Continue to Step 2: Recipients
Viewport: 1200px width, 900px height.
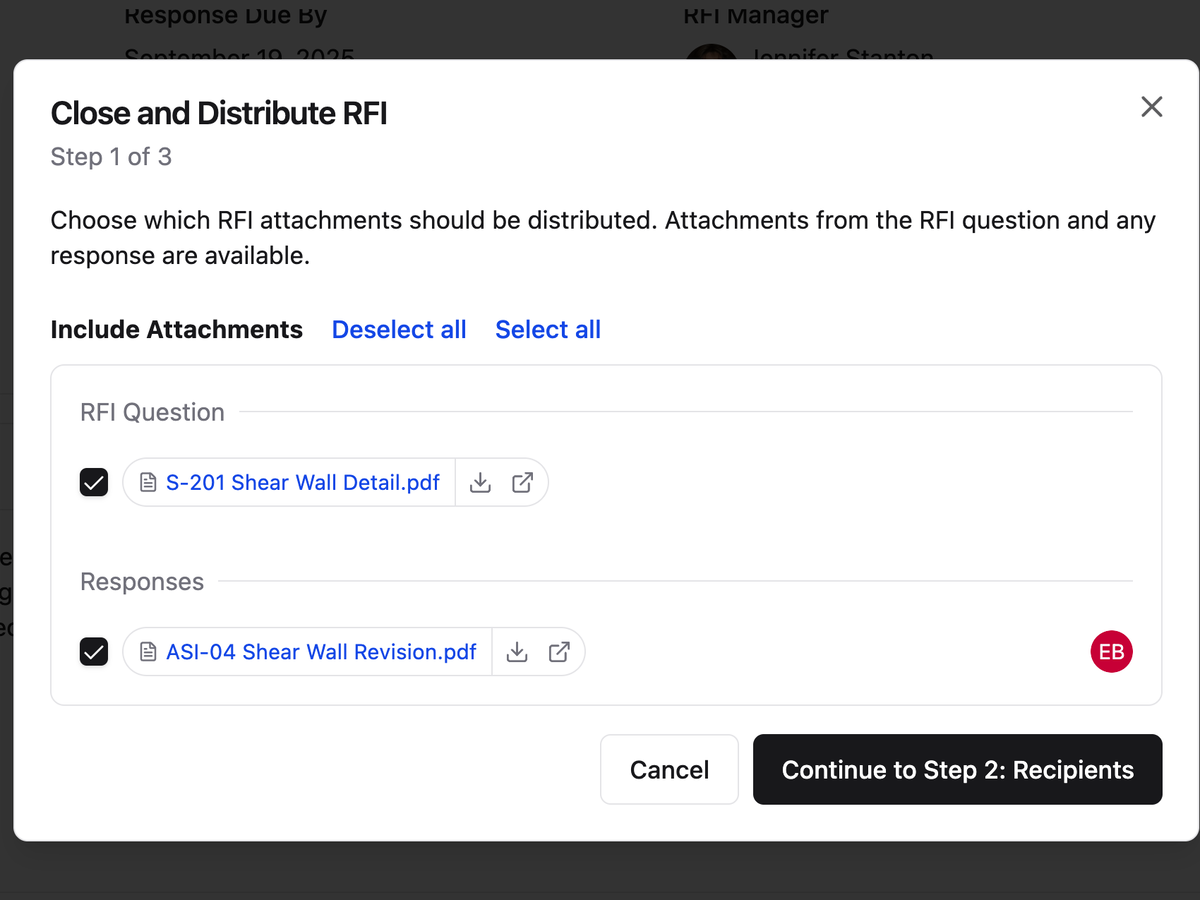click(x=957, y=770)
